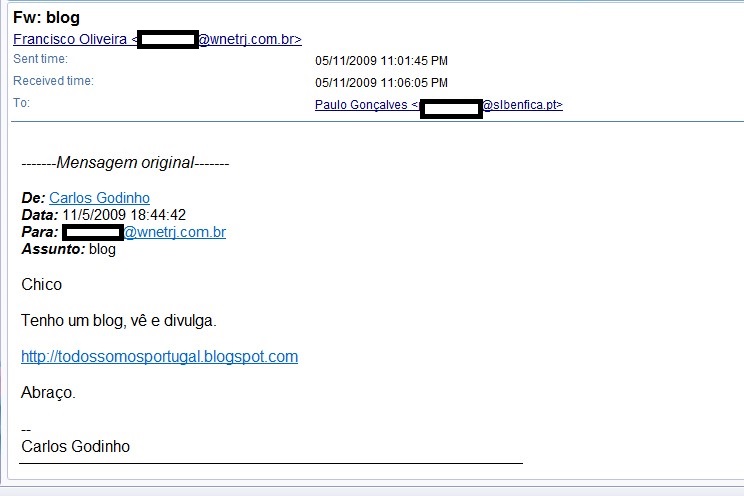The image size is (744, 496).
Task: Click the "To:" field label
Action: pos(22,103)
